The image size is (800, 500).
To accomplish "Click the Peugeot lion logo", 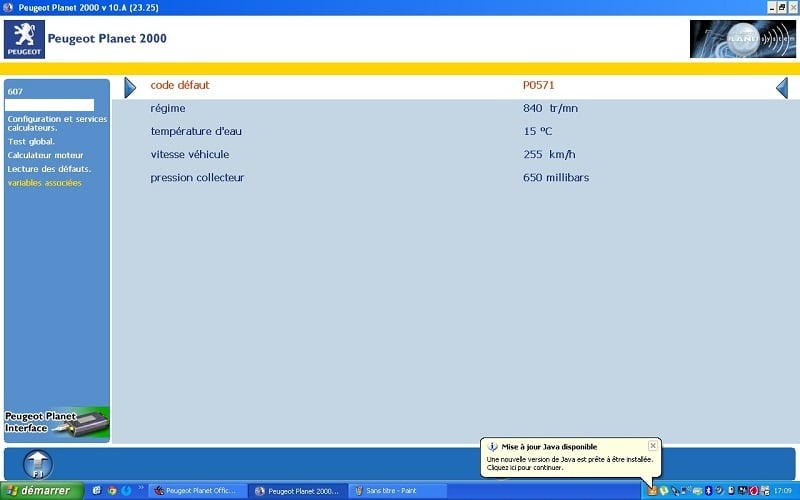I will coord(24,39).
